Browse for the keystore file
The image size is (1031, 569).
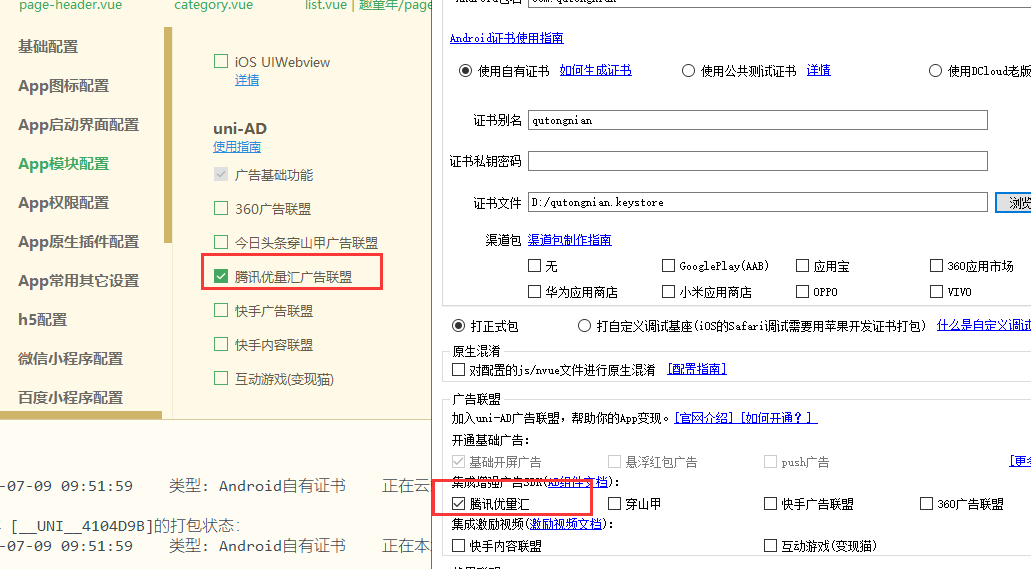pyautogui.click(x=1013, y=203)
